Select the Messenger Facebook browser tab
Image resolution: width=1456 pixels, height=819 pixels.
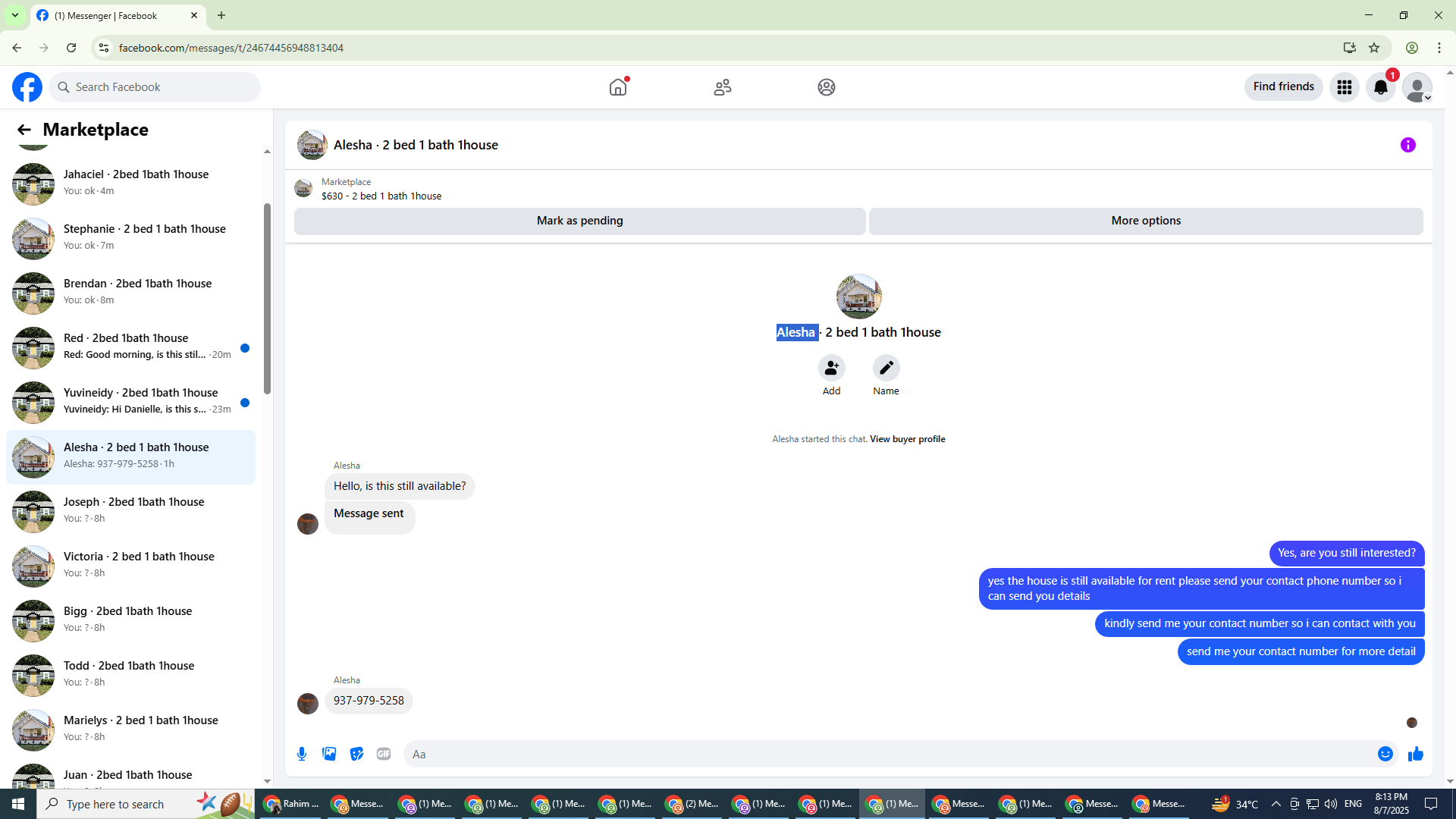click(x=118, y=15)
